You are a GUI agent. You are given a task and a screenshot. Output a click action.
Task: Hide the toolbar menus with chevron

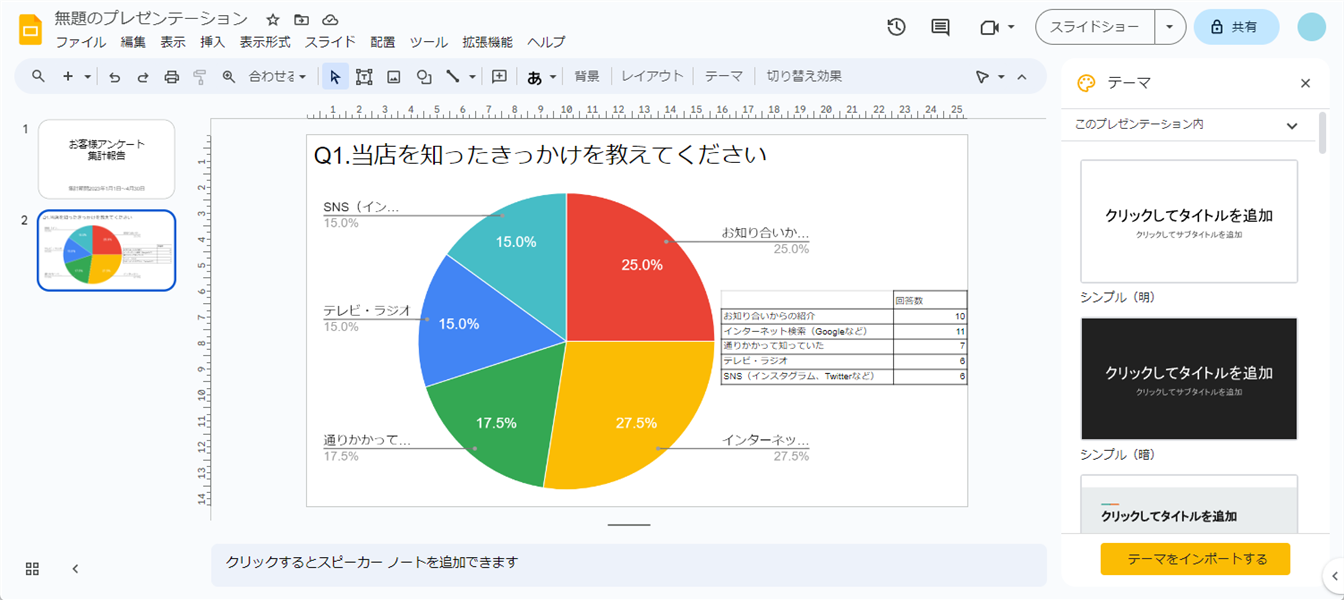tap(1022, 77)
